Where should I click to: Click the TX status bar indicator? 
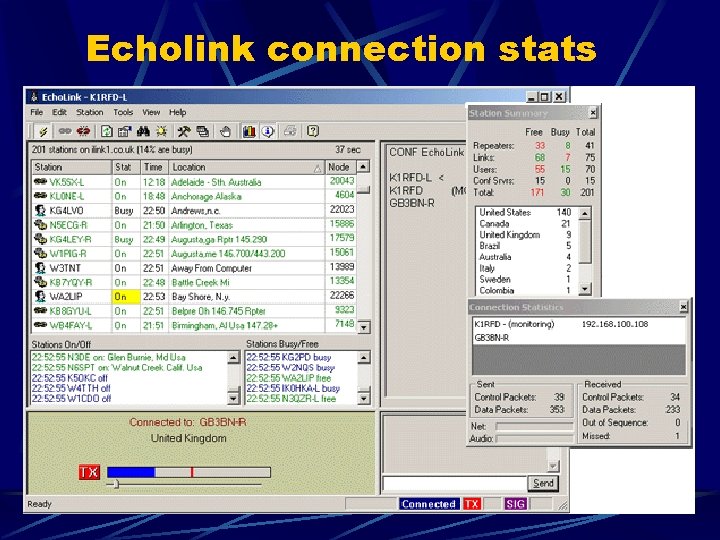pyautogui.click(x=471, y=504)
